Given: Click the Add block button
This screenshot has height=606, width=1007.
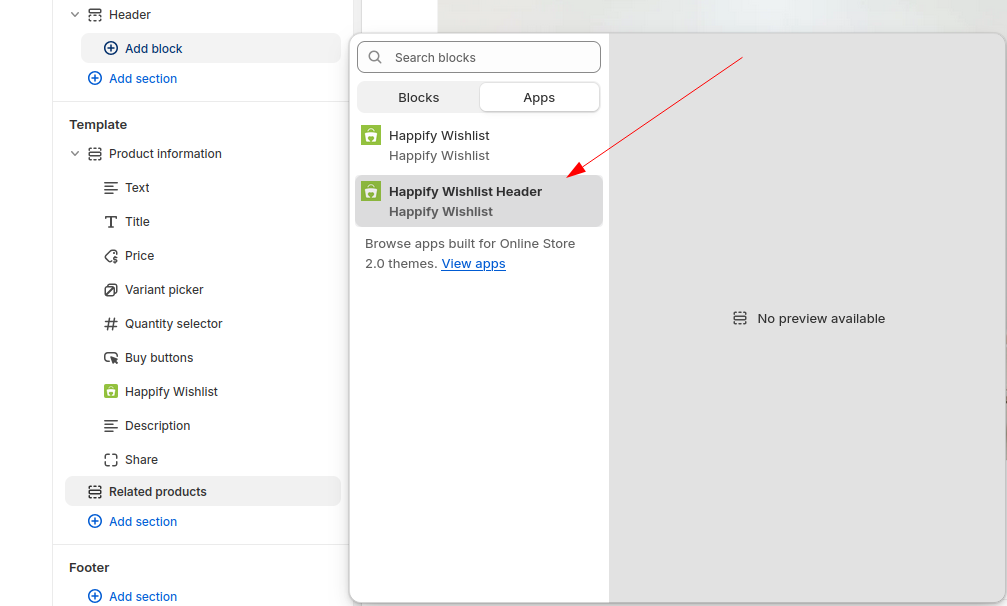Looking at the screenshot, I should coord(211,48).
